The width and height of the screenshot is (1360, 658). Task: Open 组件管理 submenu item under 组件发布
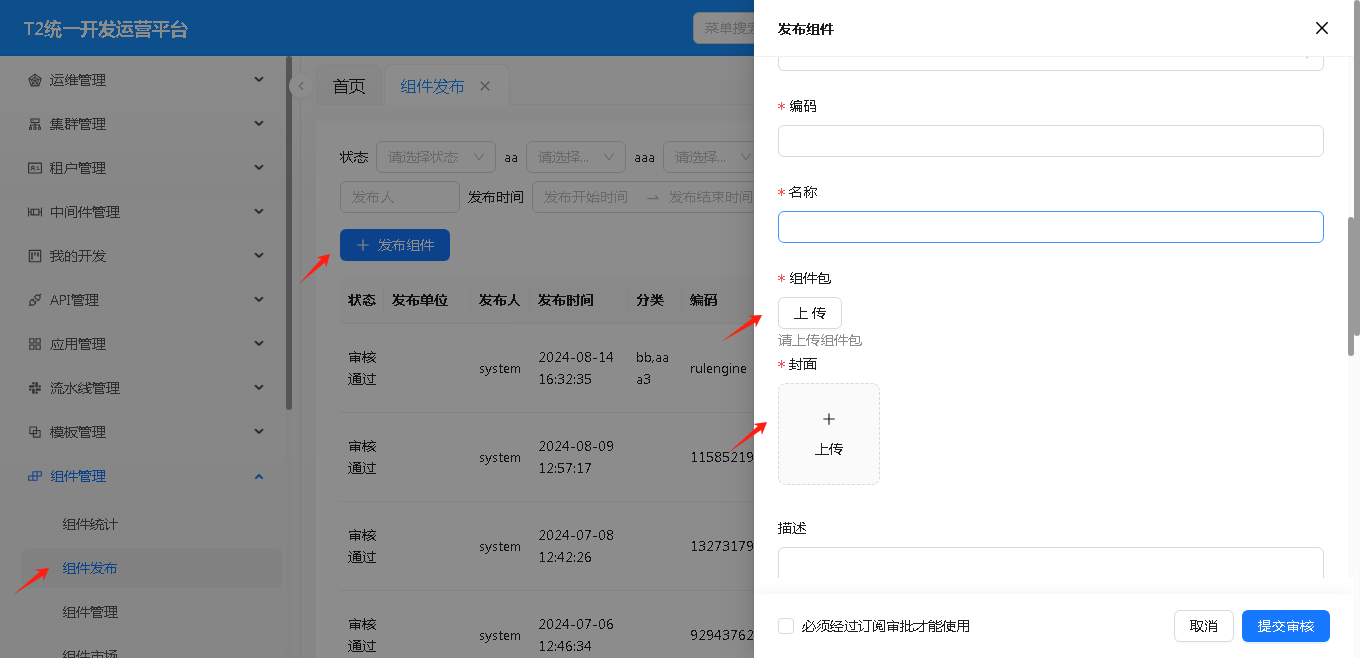coord(90,612)
